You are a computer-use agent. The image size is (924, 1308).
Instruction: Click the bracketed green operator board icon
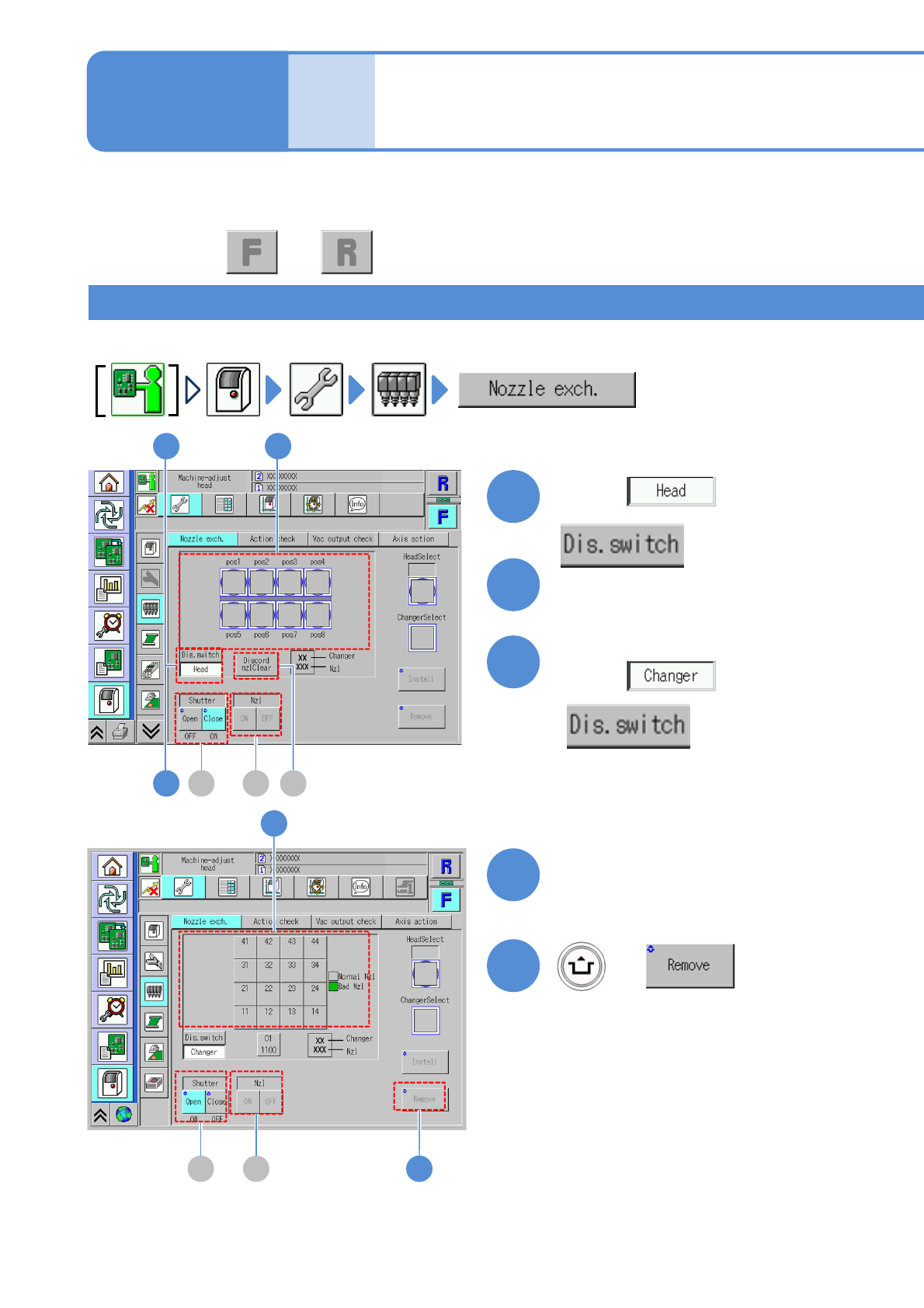pos(137,389)
